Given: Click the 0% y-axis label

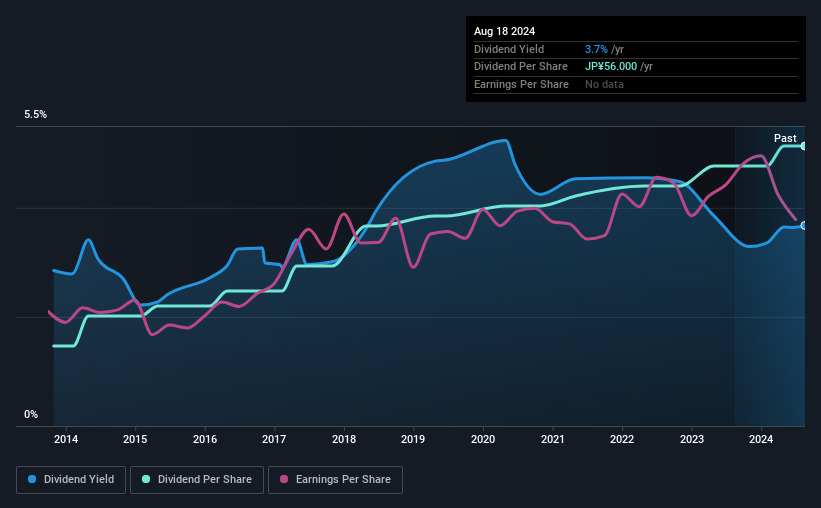Looking at the screenshot, I should click(31, 414).
